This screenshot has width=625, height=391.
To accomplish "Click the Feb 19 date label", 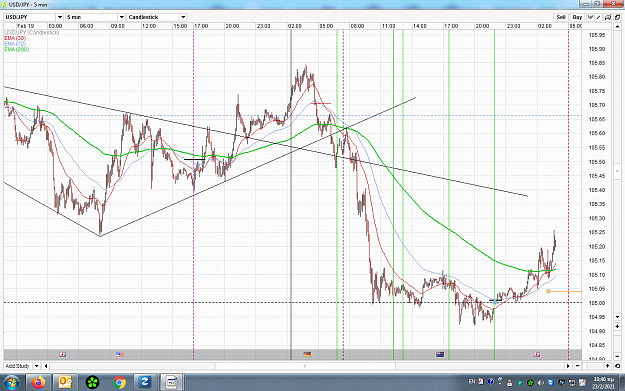I will click(26, 26).
